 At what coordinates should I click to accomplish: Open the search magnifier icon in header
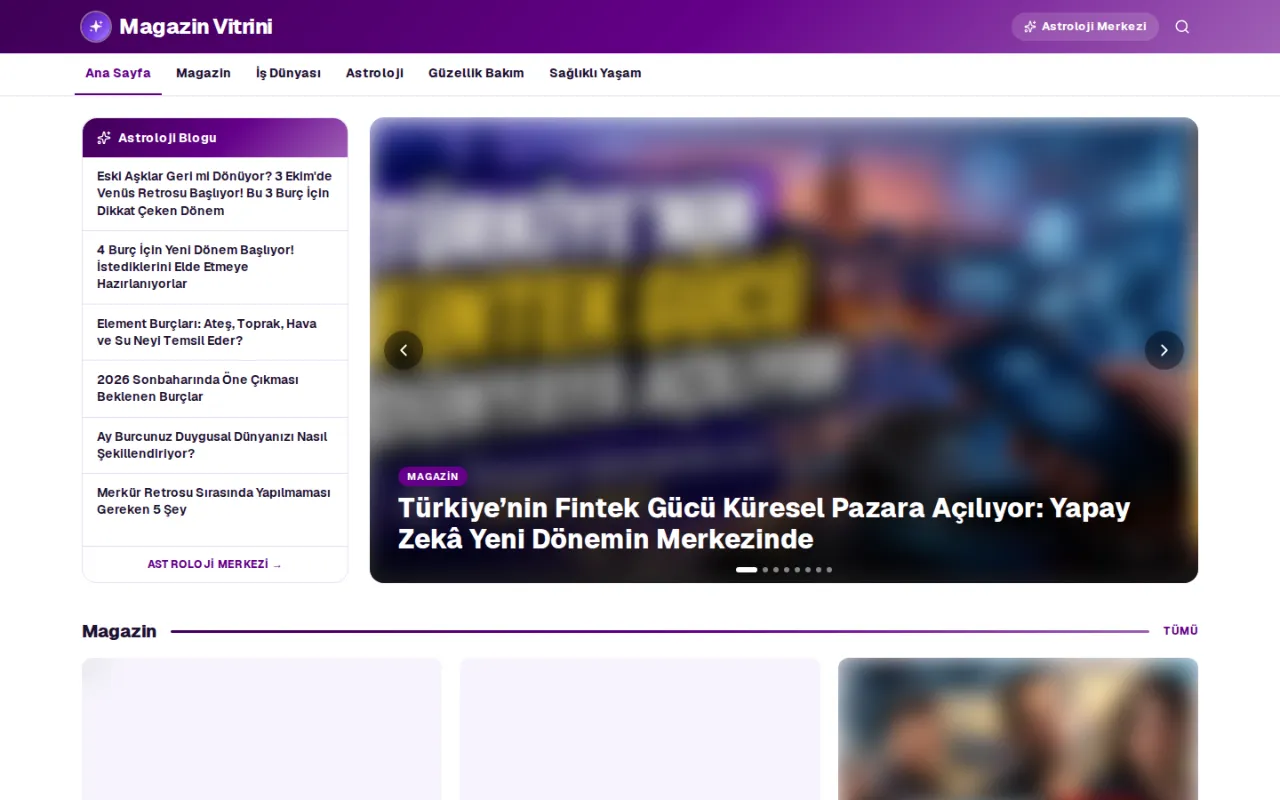(1182, 27)
